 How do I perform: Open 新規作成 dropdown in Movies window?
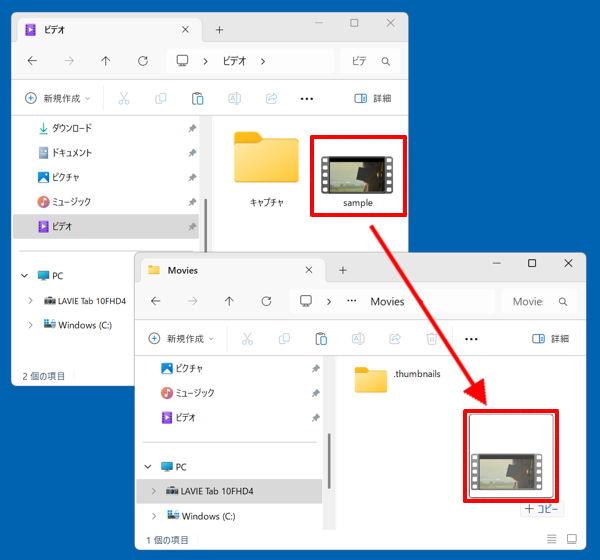pos(181,338)
